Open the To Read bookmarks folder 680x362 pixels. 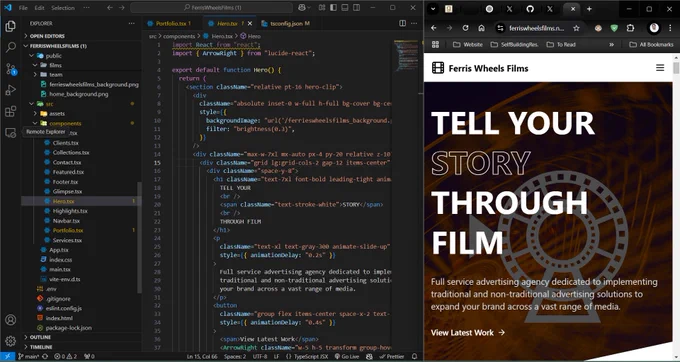point(561,45)
